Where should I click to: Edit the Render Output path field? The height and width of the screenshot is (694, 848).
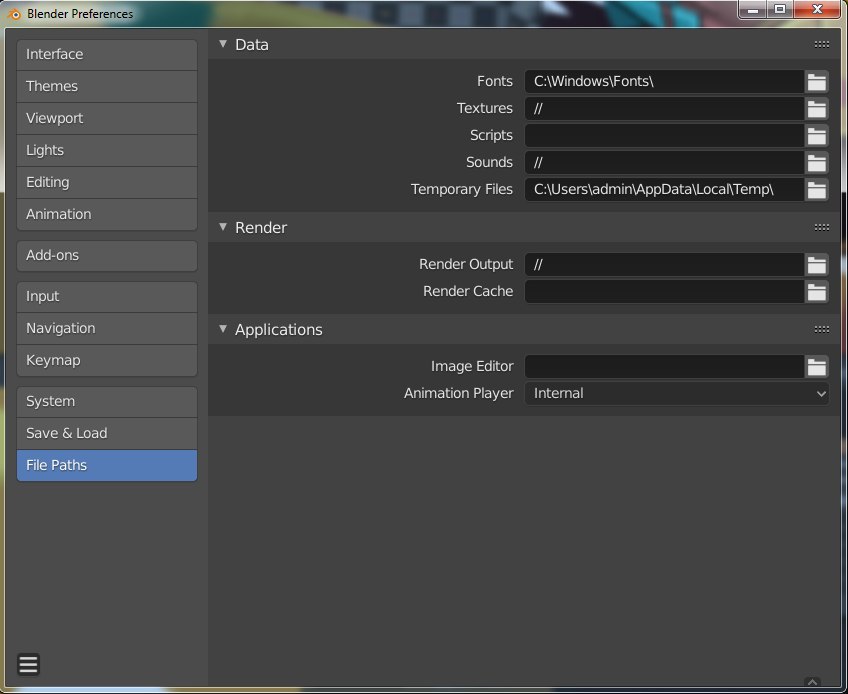click(x=665, y=265)
